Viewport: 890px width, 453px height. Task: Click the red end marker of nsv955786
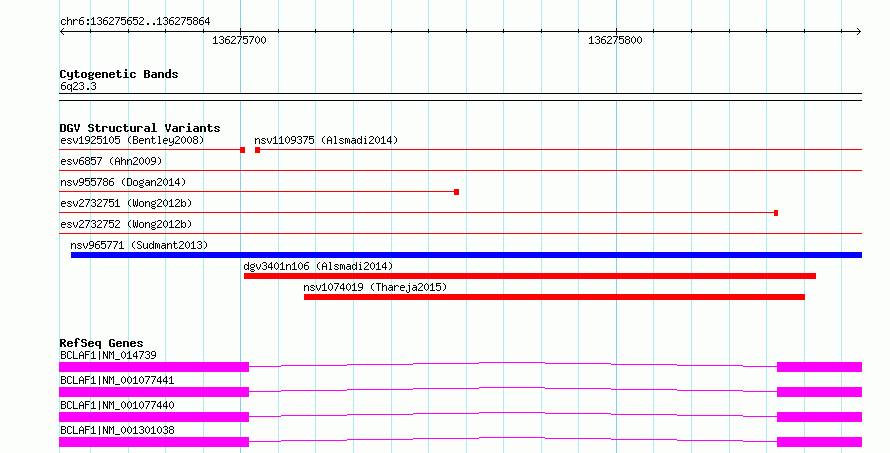tap(456, 192)
